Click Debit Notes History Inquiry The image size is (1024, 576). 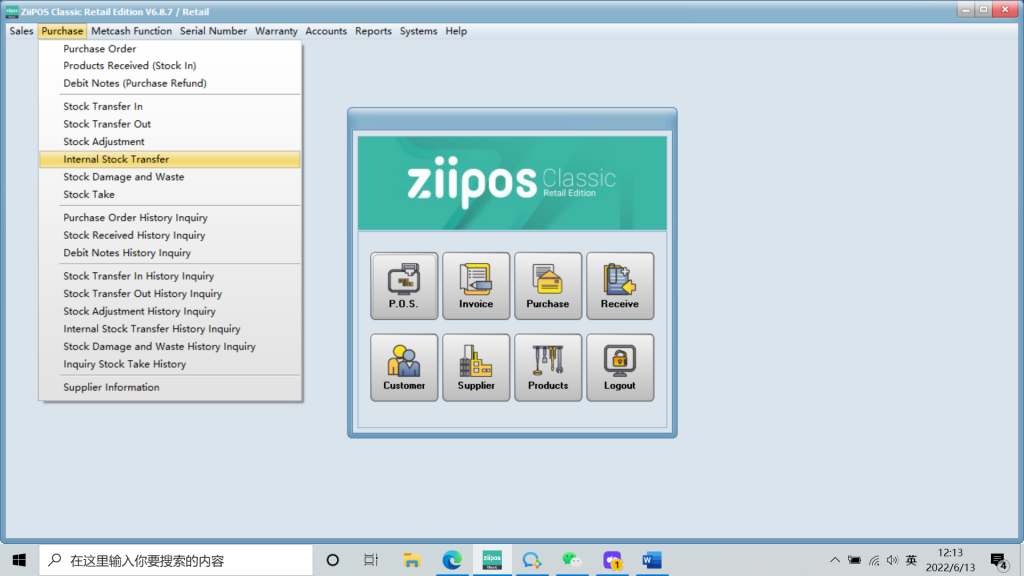click(127, 253)
